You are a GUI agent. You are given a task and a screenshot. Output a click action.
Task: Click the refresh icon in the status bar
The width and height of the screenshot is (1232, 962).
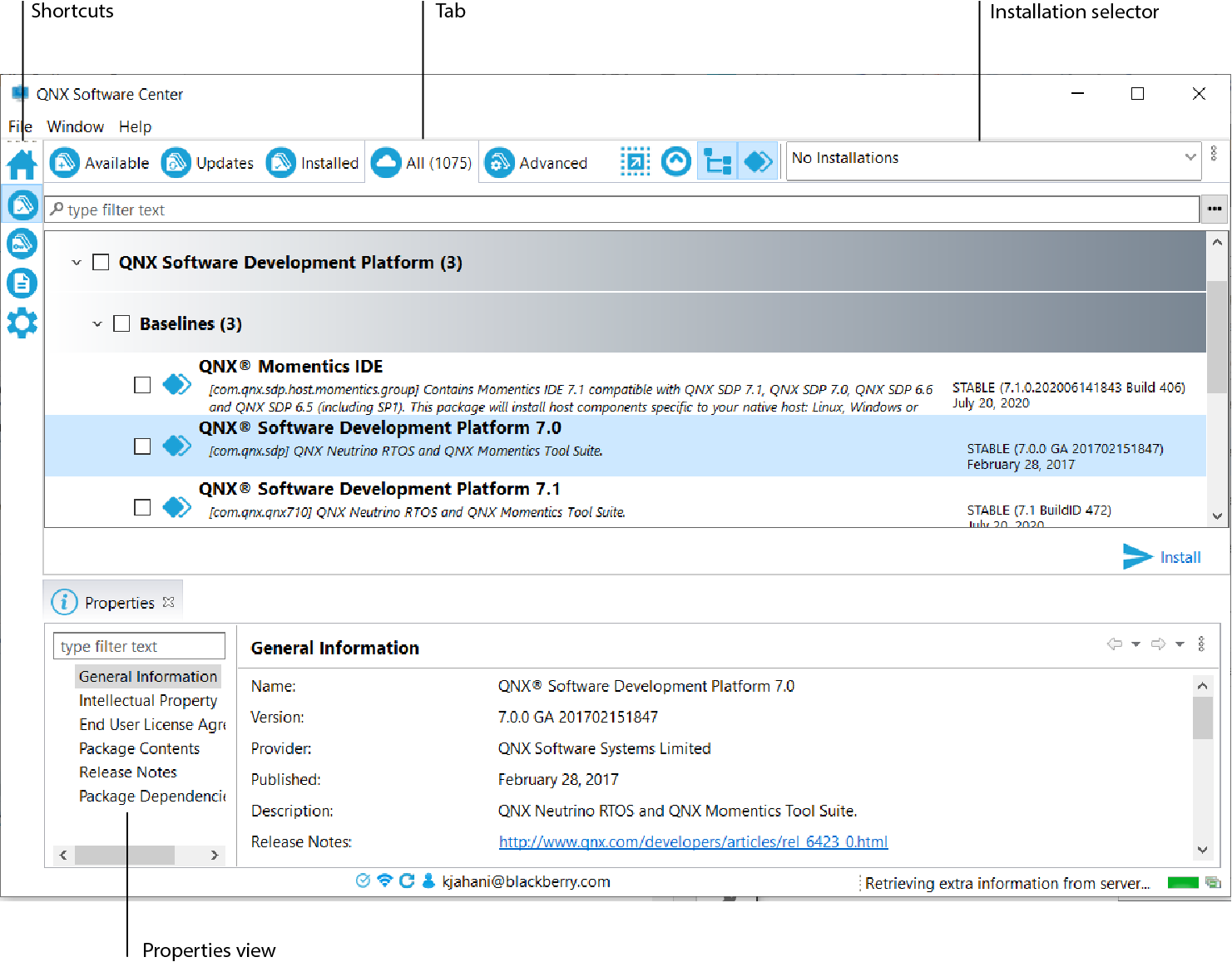point(407,881)
